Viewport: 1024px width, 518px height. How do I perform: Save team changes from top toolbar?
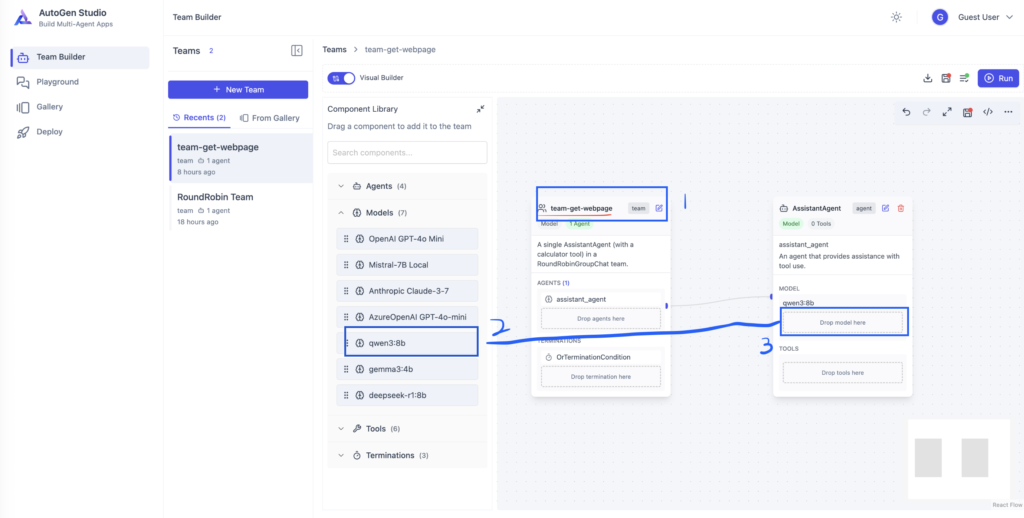click(946, 78)
